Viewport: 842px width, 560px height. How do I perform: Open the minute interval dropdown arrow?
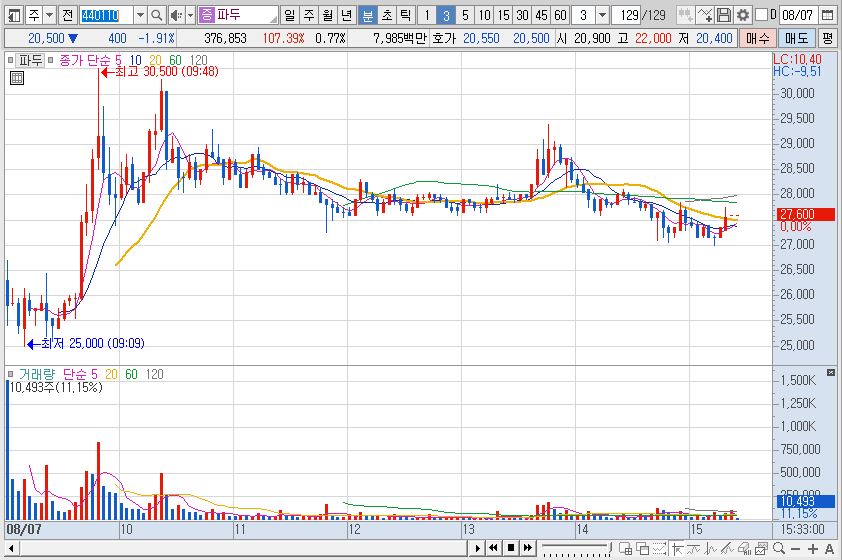(x=603, y=15)
